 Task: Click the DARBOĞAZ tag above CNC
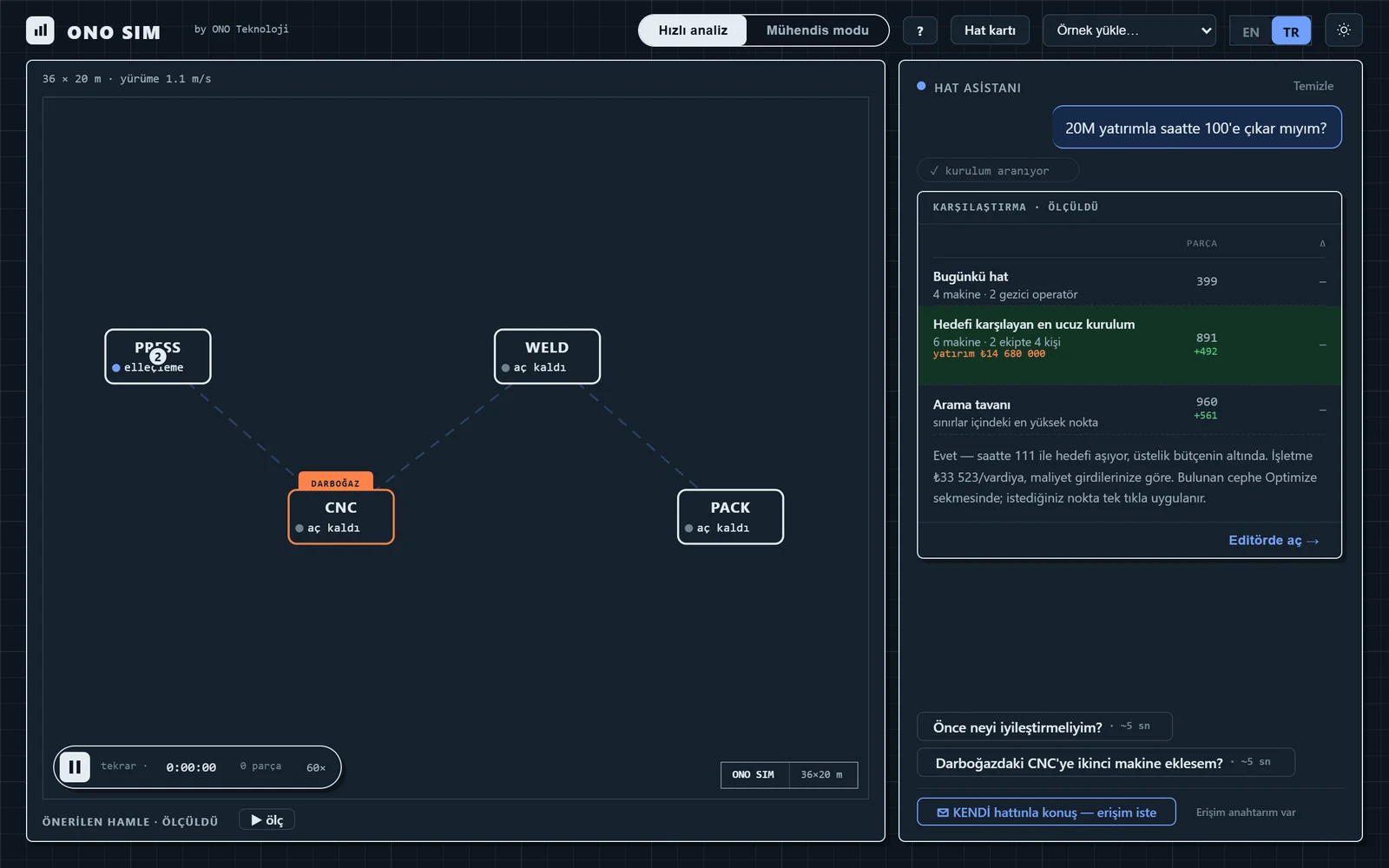tap(335, 482)
